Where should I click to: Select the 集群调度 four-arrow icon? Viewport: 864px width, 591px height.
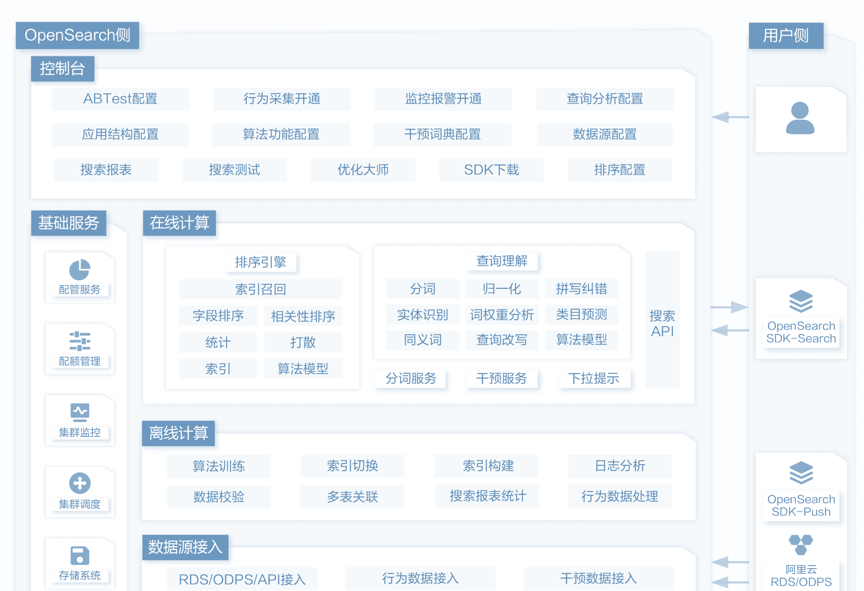click(79, 483)
